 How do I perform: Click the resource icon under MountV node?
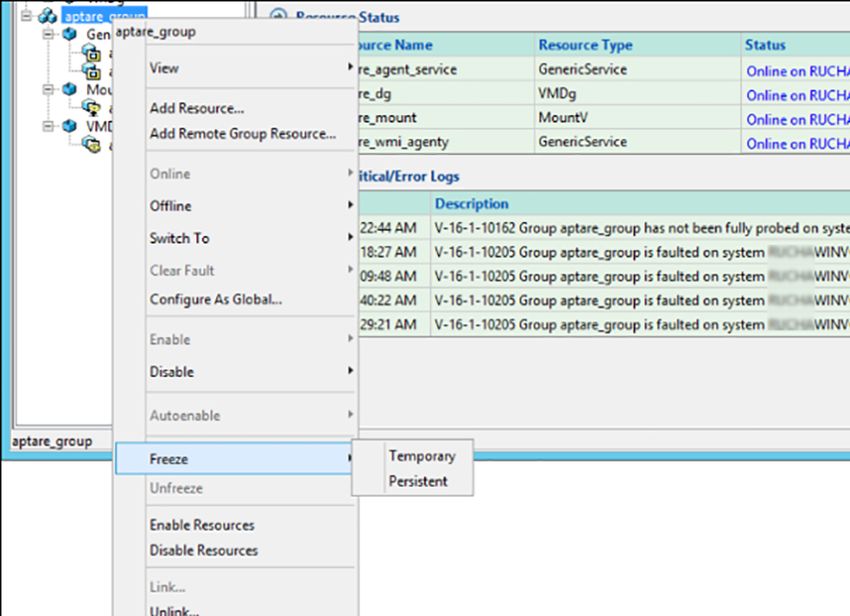pyautogui.click(x=92, y=108)
